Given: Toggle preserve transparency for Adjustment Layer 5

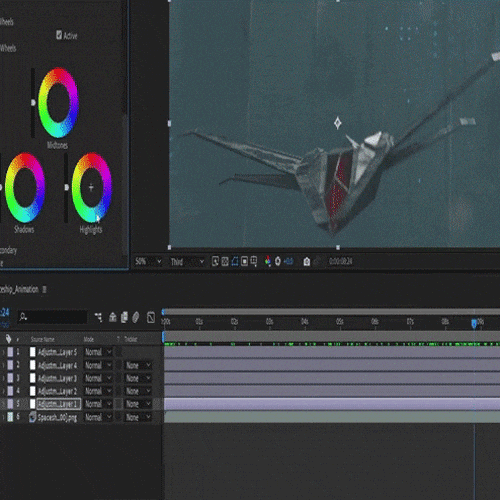Looking at the screenshot, I should click(118, 352).
